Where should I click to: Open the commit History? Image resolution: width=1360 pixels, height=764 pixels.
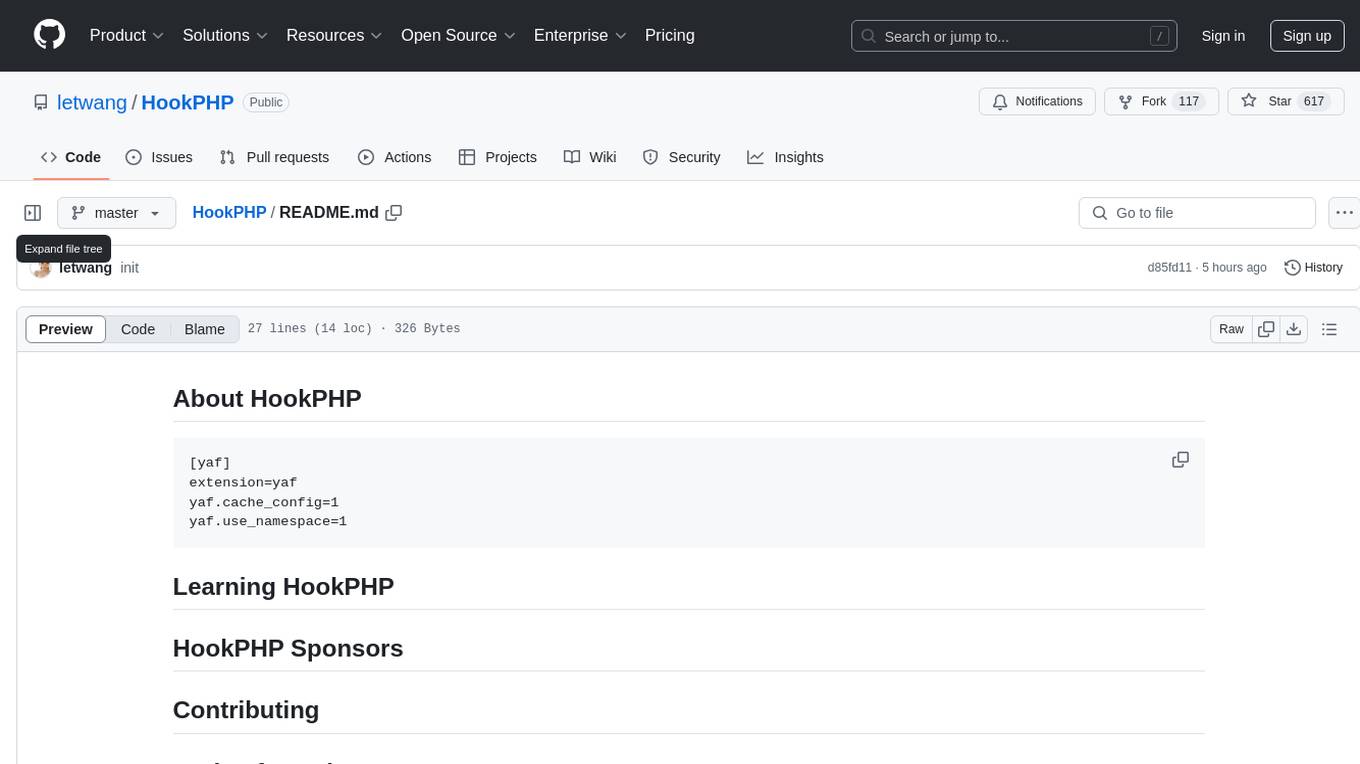pyautogui.click(x=1313, y=268)
